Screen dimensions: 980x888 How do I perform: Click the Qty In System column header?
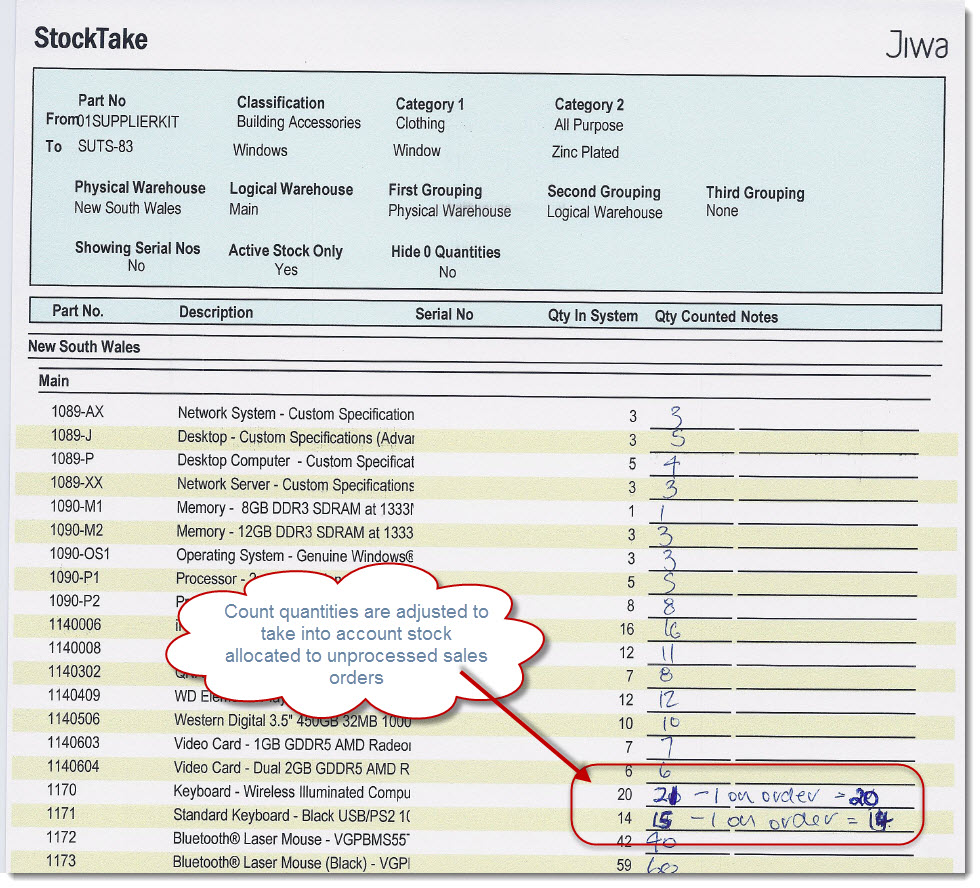592,316
